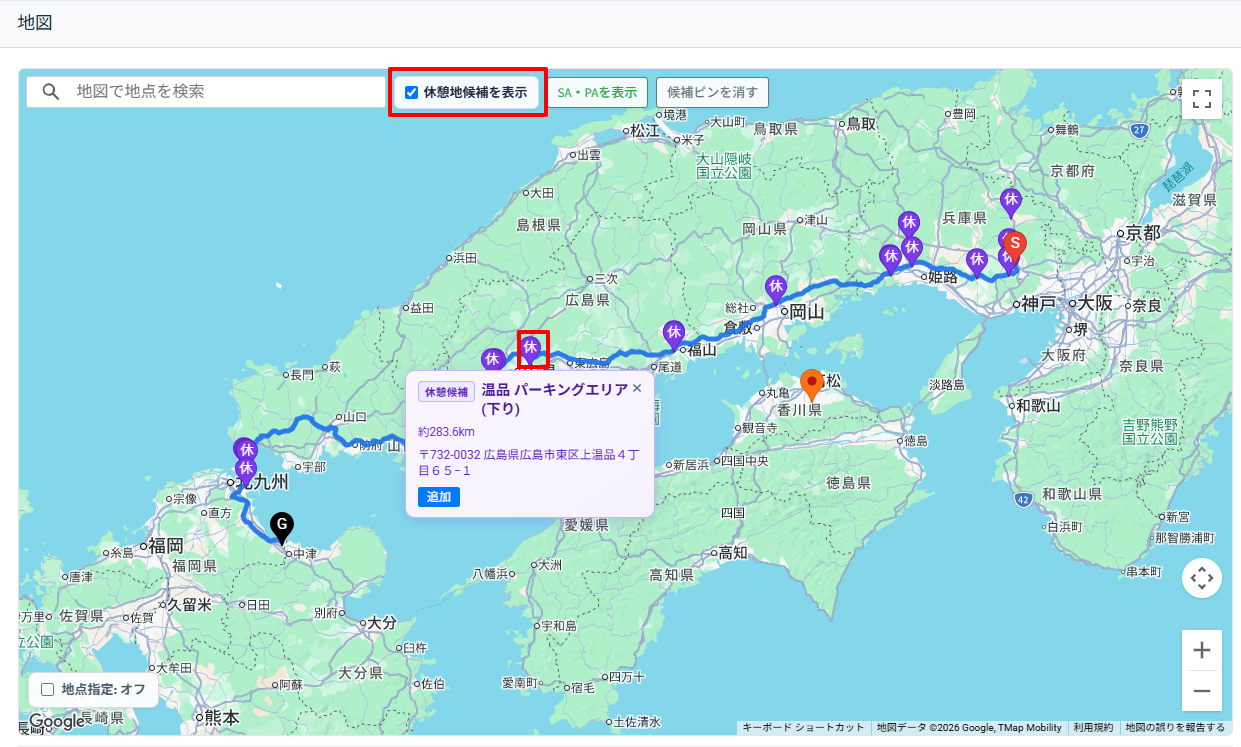This screenshot has width=1241, height=747.
Task: Select the rest pin between 姫路 and S marker
Action: [x=977, y=263]
